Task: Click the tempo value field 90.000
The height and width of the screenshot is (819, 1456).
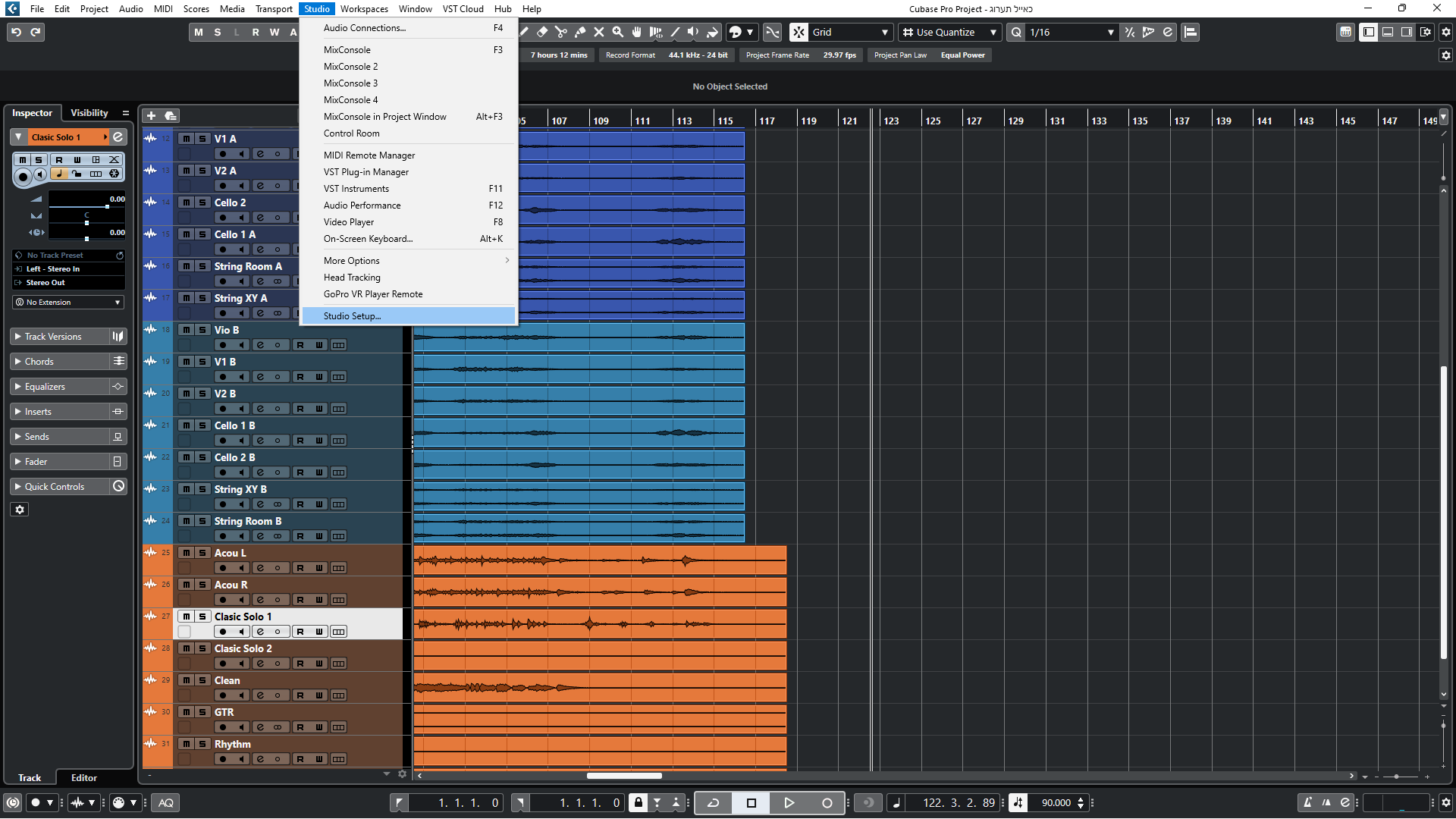Action: (1056, 803)
